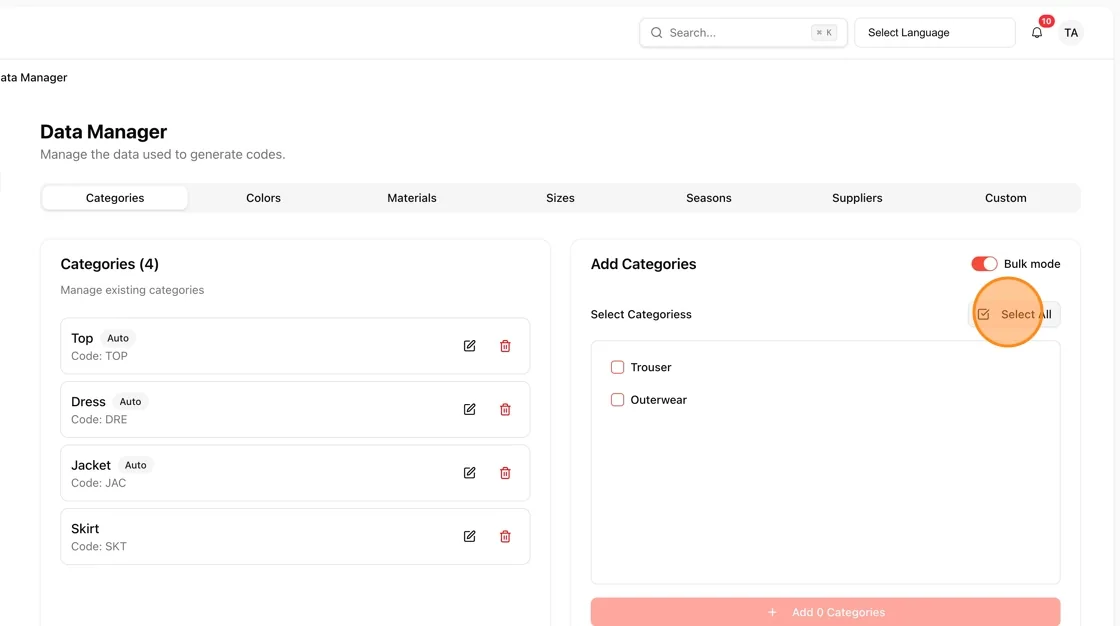Screen dimensions: 1120x626
Task: Click the ⌘K shortcut hint
Action: (824, 33)
